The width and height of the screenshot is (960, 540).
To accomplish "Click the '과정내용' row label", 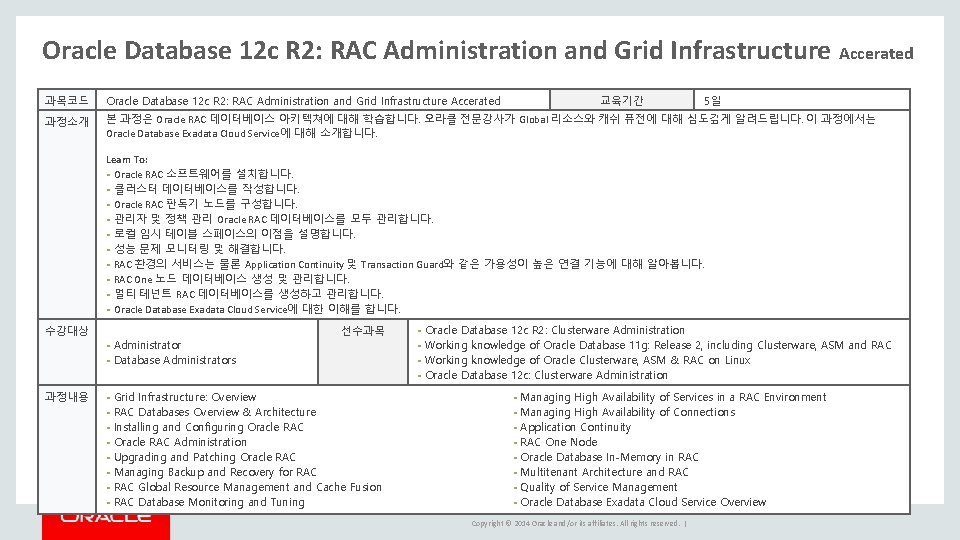I will point(67,397).
